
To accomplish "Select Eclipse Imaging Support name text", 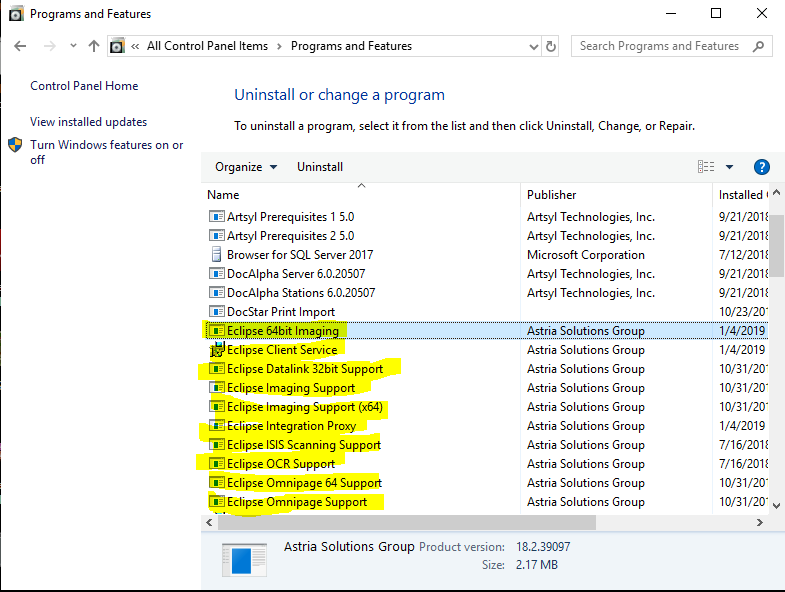I will coord(291,388).
